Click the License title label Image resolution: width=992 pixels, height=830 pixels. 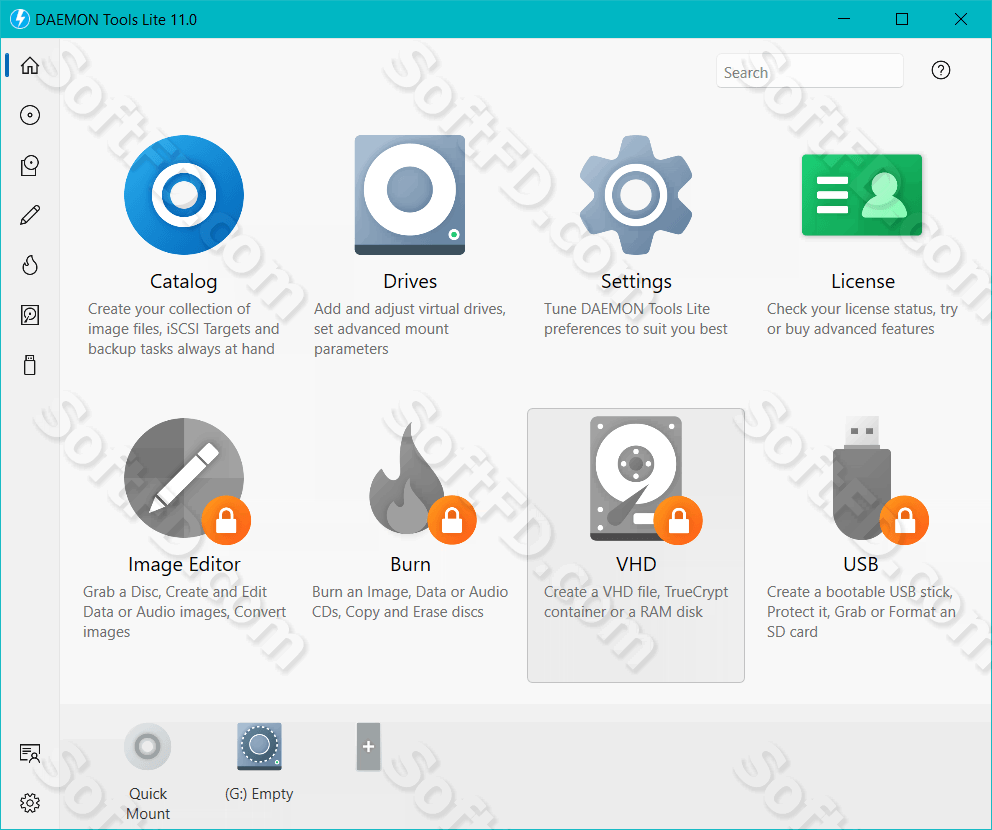point(863,281)
